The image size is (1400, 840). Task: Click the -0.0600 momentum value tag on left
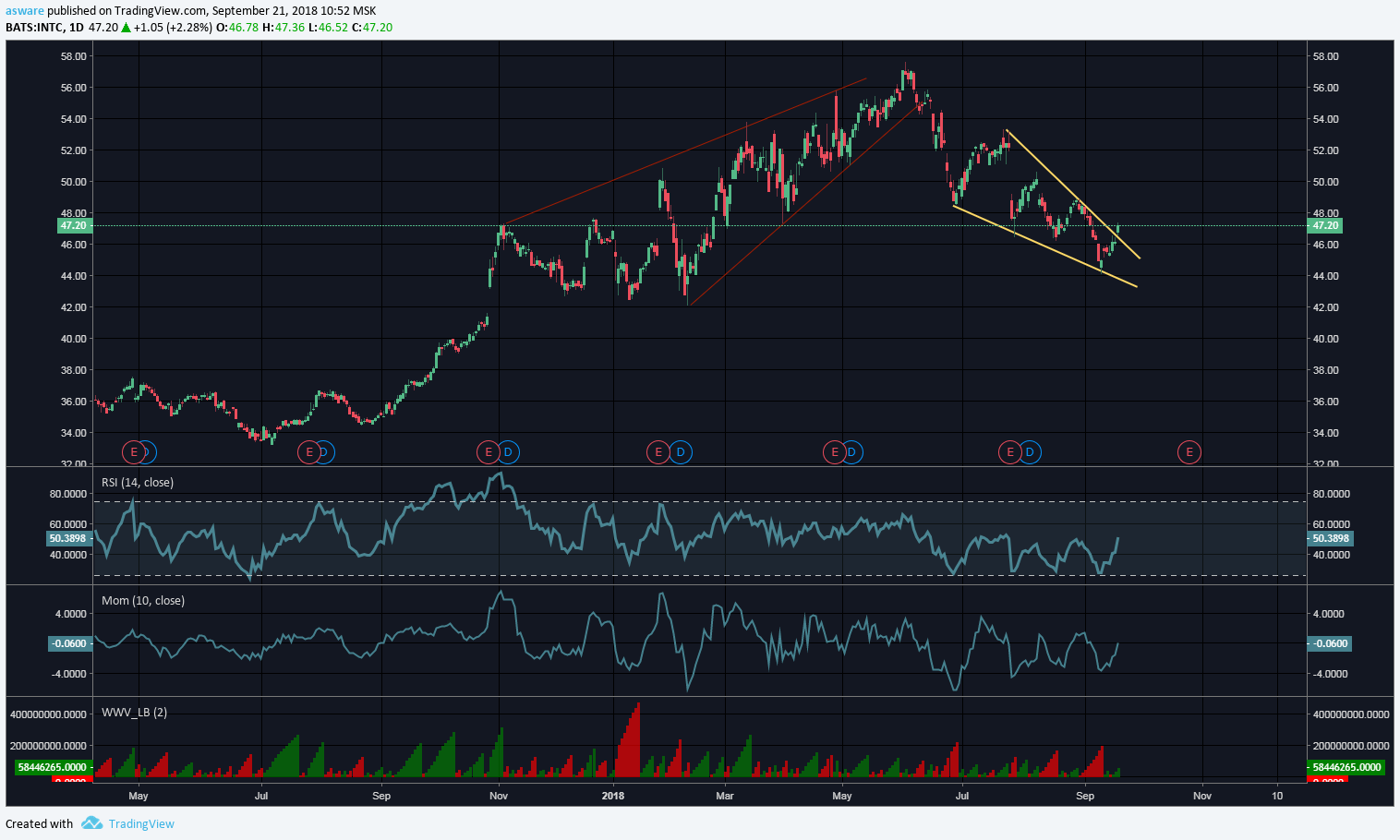click(68, 643)
